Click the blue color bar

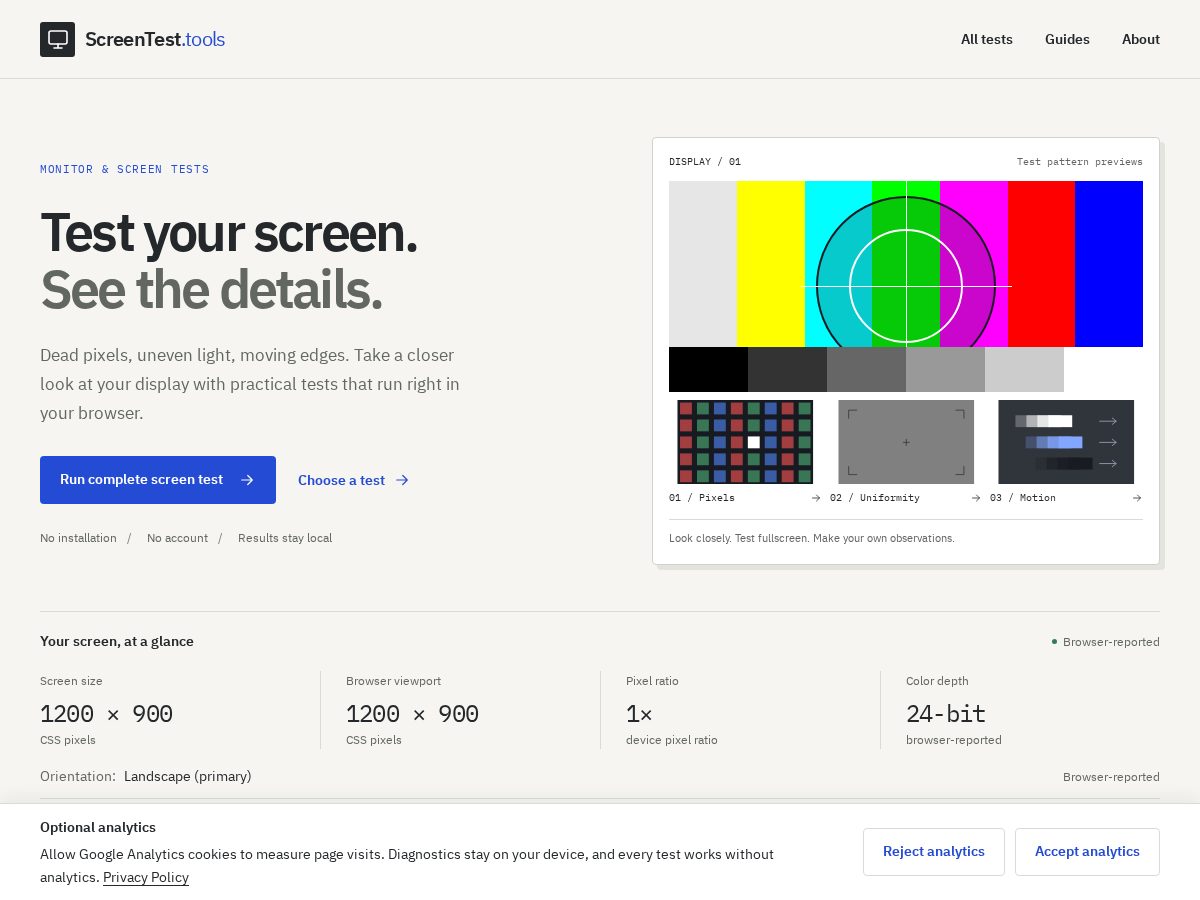pyautogui.click(x=1109, y=264)
